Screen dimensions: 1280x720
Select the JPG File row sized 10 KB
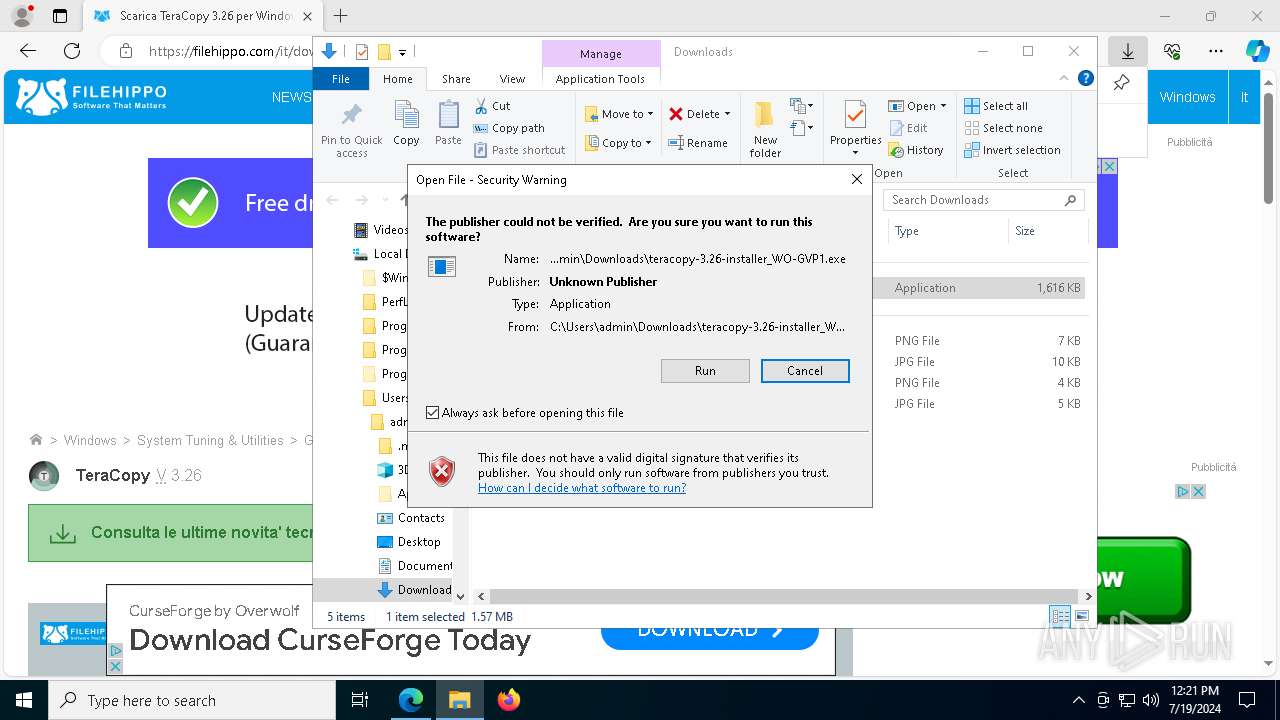pos(979,362)
